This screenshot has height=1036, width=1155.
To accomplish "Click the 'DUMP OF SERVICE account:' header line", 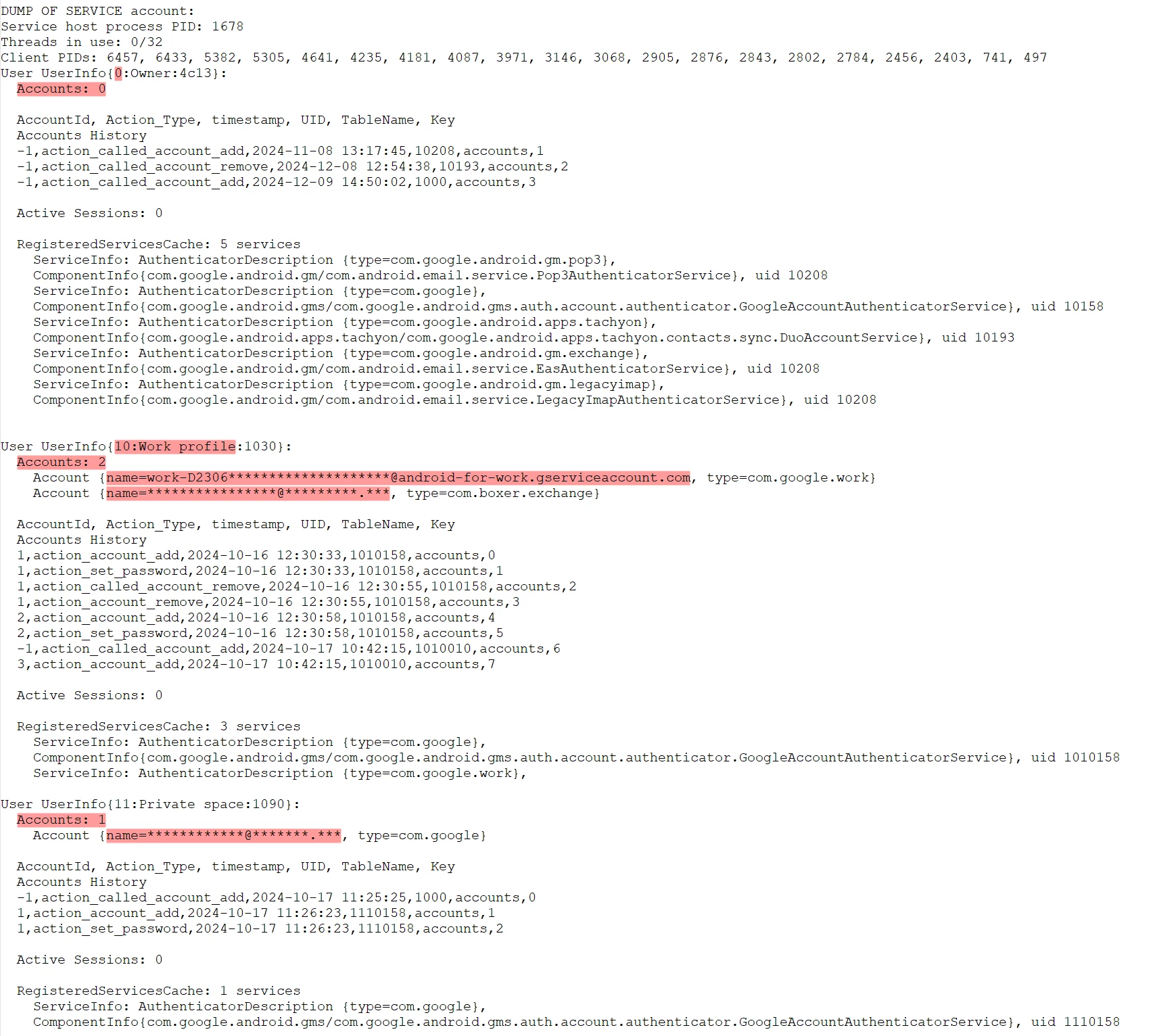I will 97,11.
